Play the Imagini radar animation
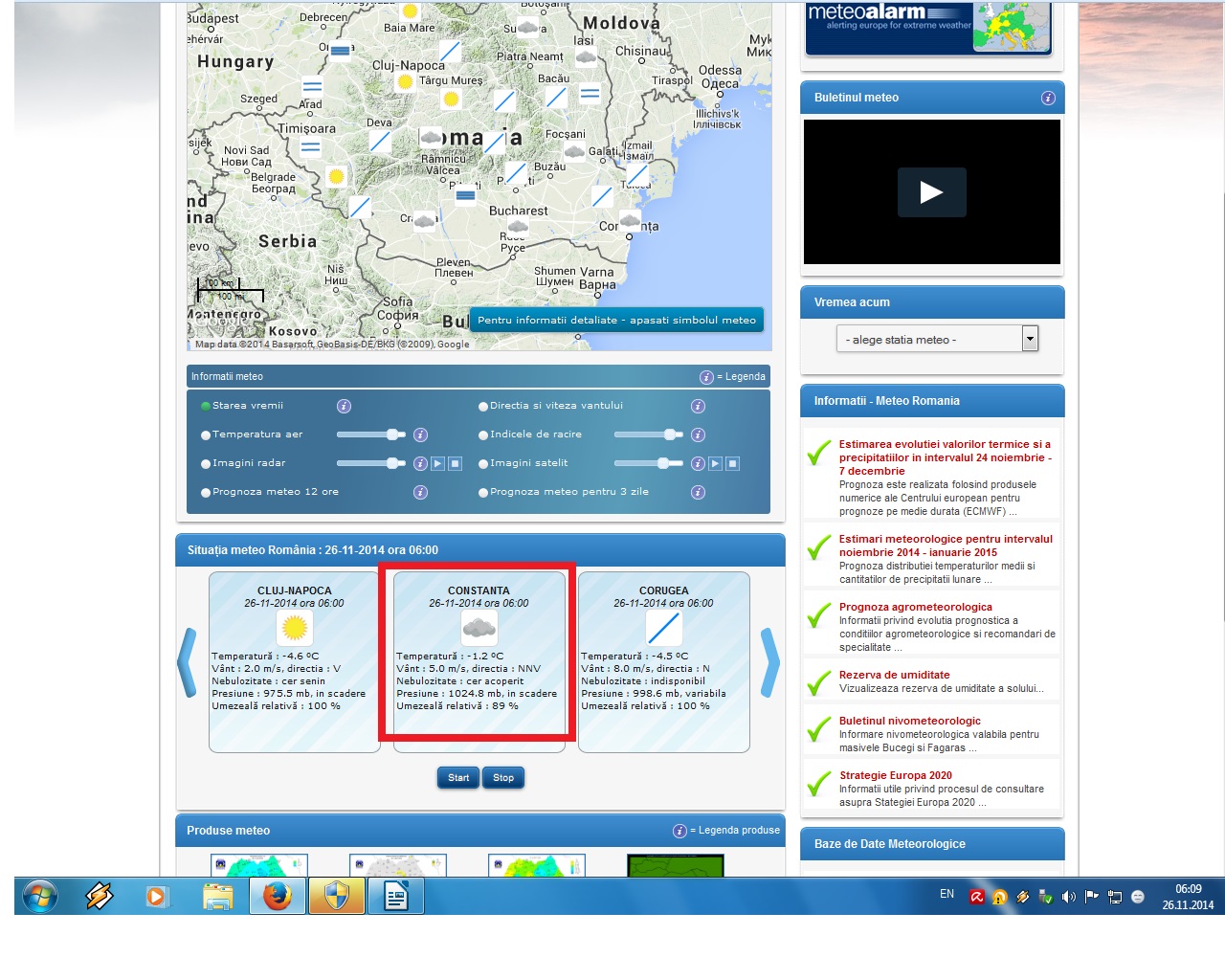The image size is (1225, 980). click(437, 463)
